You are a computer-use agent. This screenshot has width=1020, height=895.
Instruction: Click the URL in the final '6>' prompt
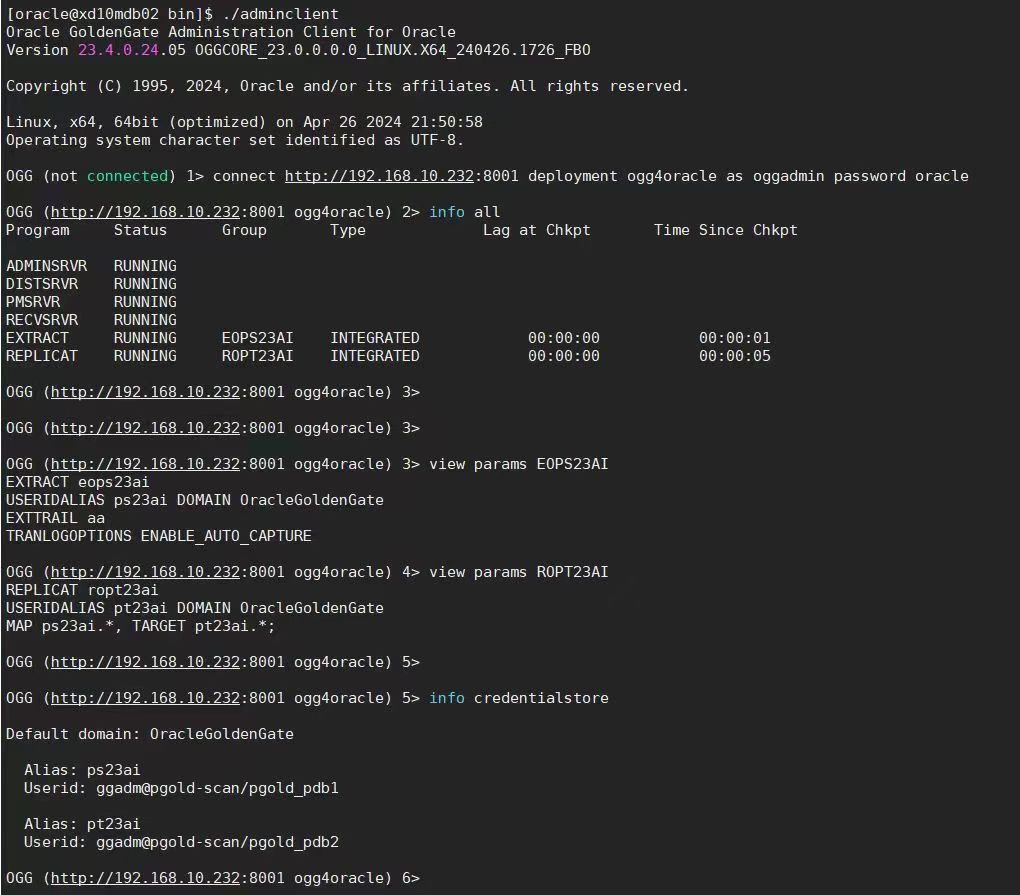pyautogui.click(x=145, y=878)
